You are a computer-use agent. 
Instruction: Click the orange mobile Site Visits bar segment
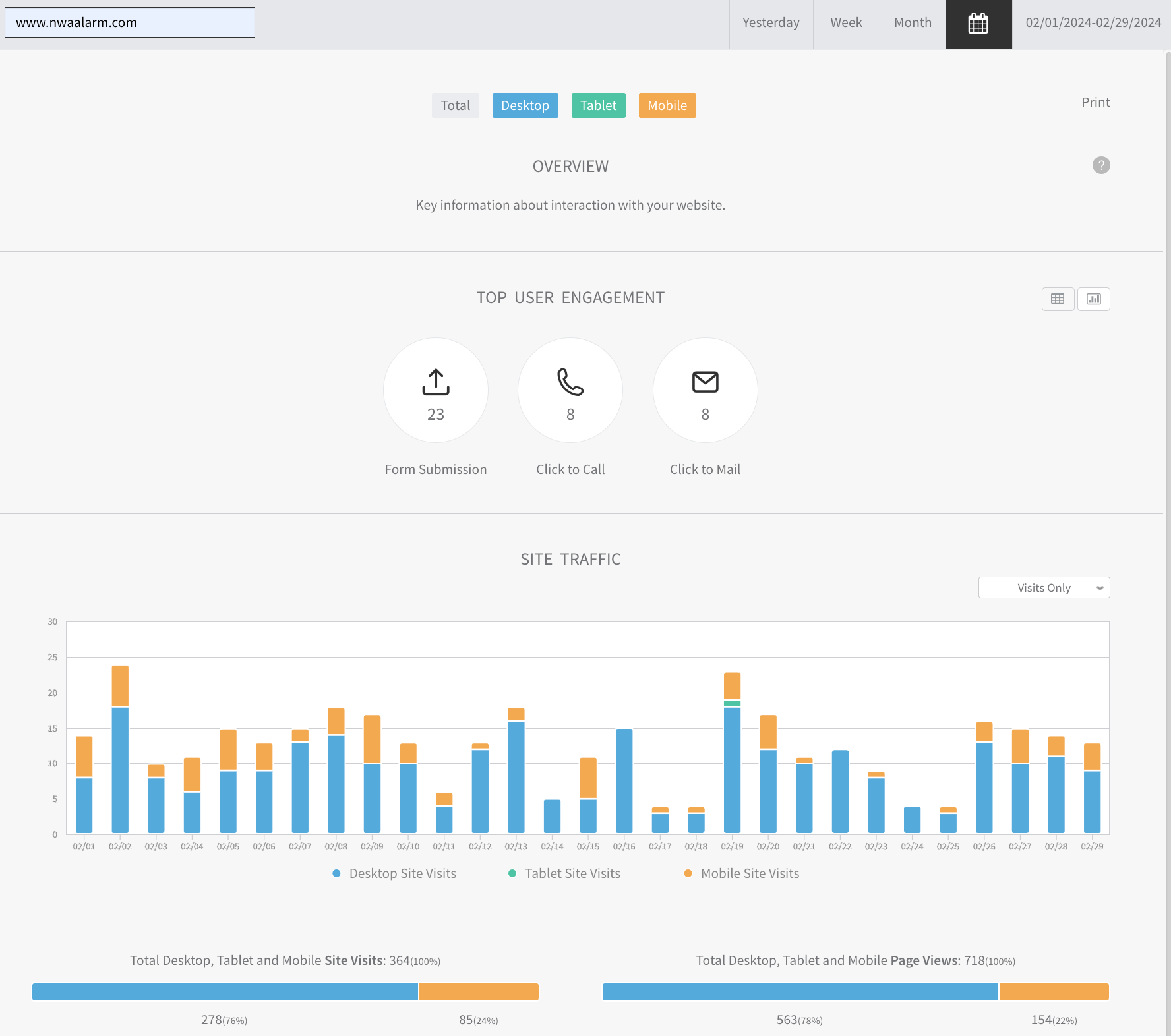[479, 992]
